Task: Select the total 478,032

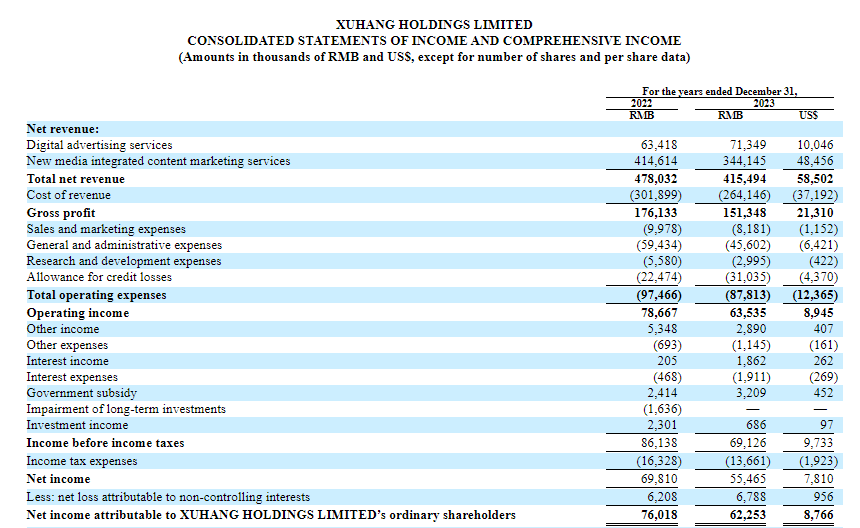Action: (x=655, y=179)
